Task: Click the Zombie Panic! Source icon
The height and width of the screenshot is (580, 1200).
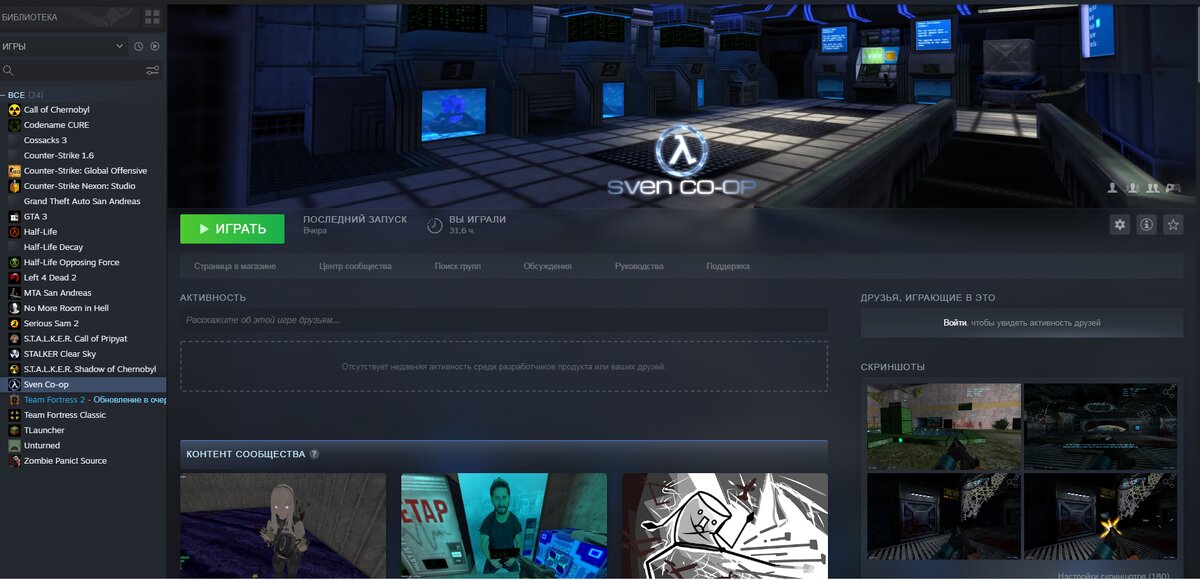Action: click(14, 461)
